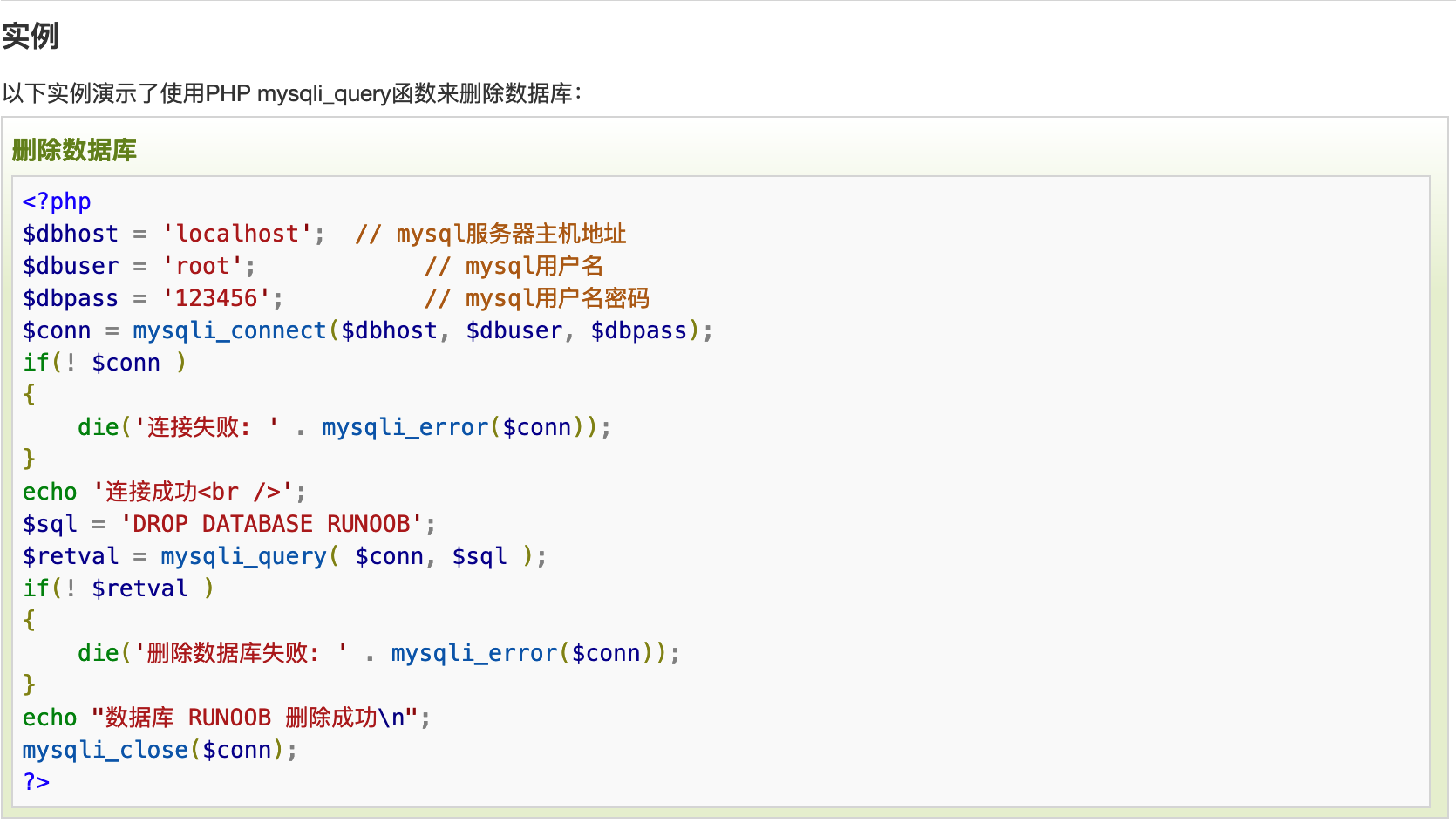Viewport: 1456px width, 830px height.
Task: Click the 'if(! $retval )' line
Action: 119,588
